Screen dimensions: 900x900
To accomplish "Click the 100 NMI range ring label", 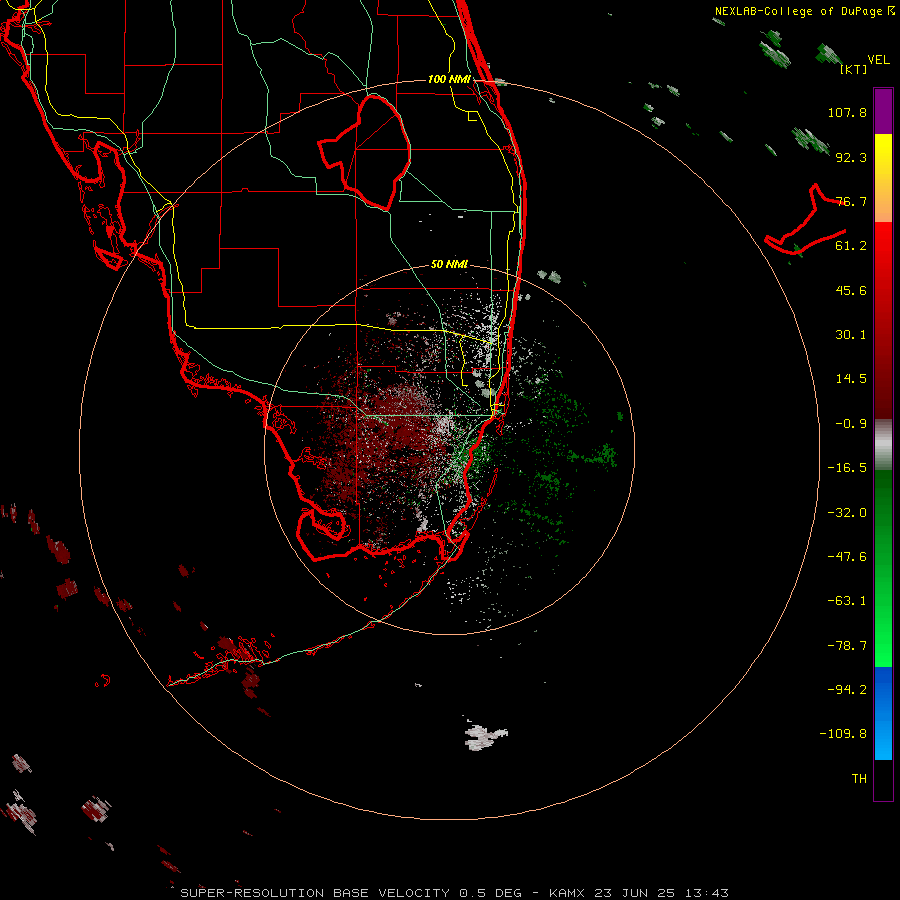I will (x=449, y=79).
